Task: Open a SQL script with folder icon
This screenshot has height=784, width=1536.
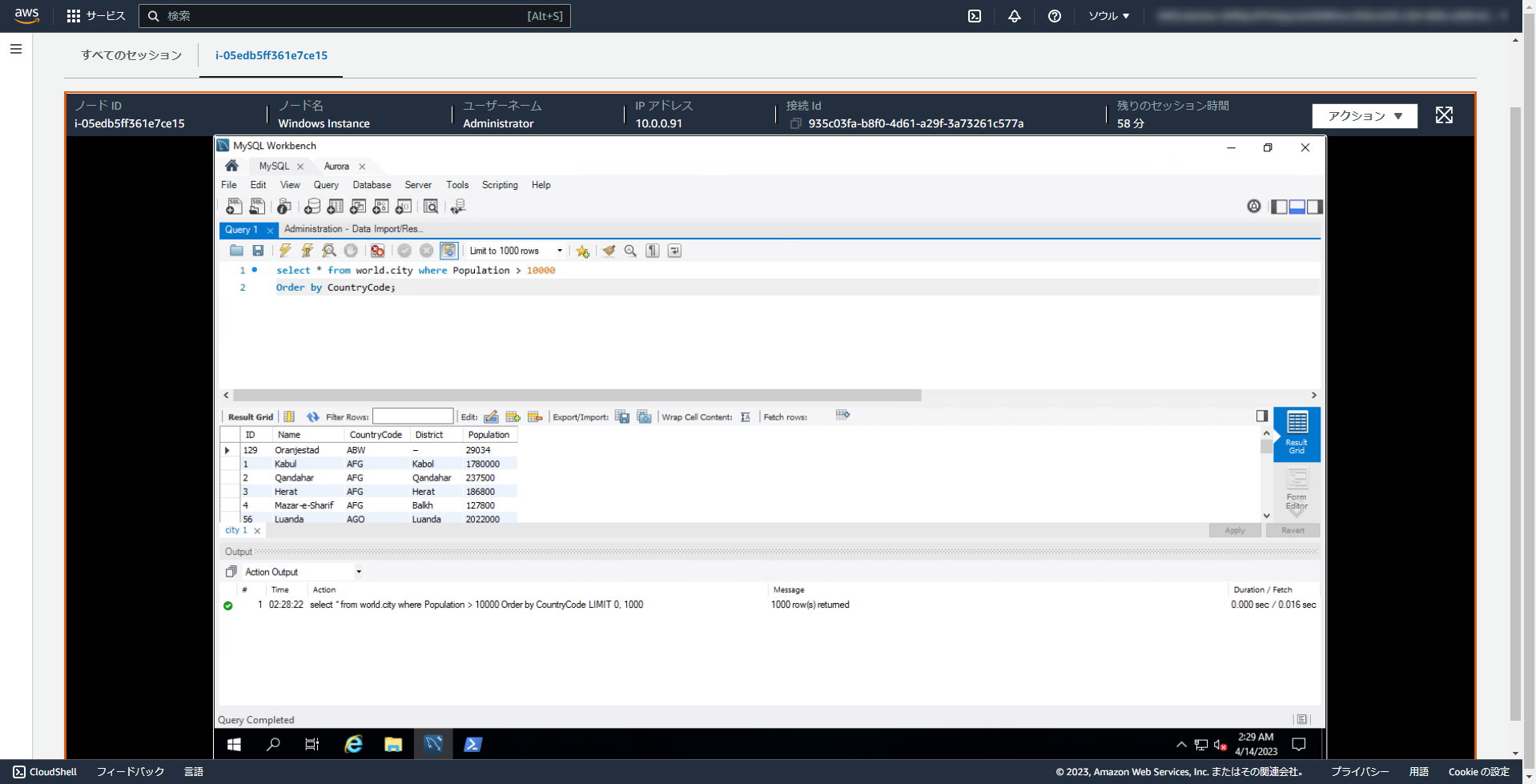Action: pos(237,251)
